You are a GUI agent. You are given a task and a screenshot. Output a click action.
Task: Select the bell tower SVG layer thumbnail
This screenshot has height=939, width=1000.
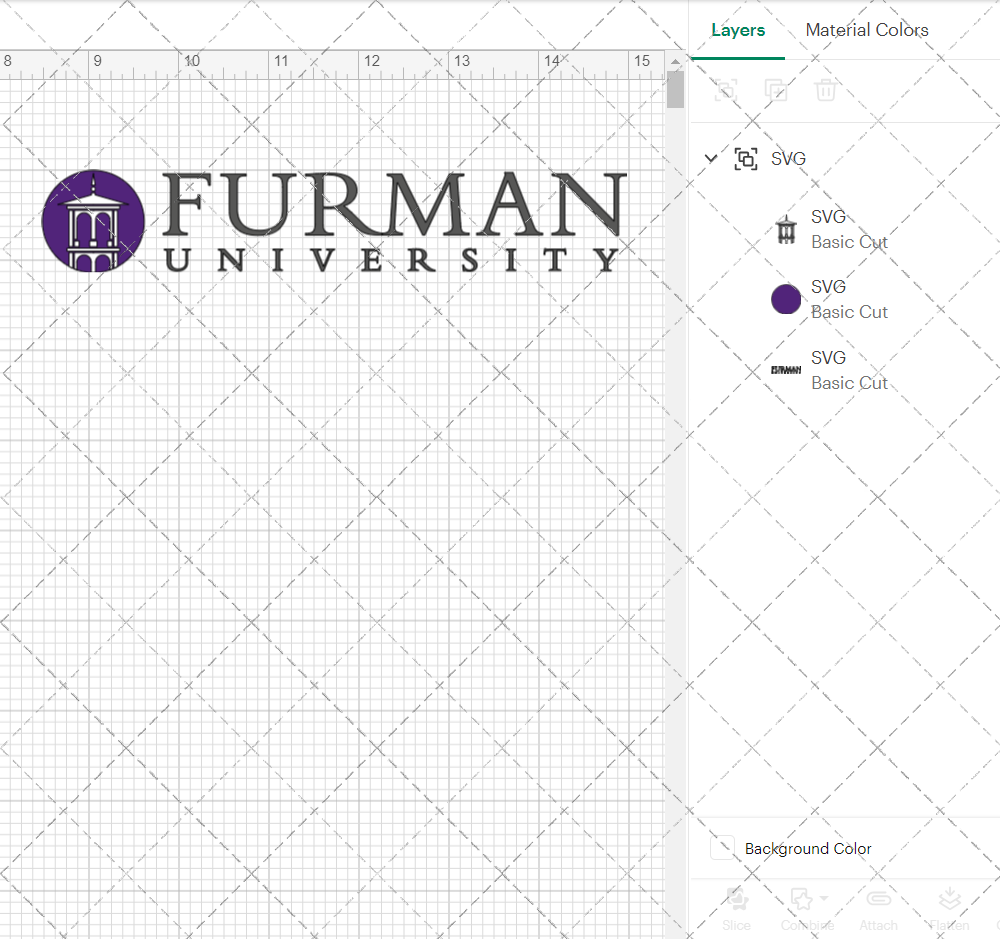[x=786, y=229]
